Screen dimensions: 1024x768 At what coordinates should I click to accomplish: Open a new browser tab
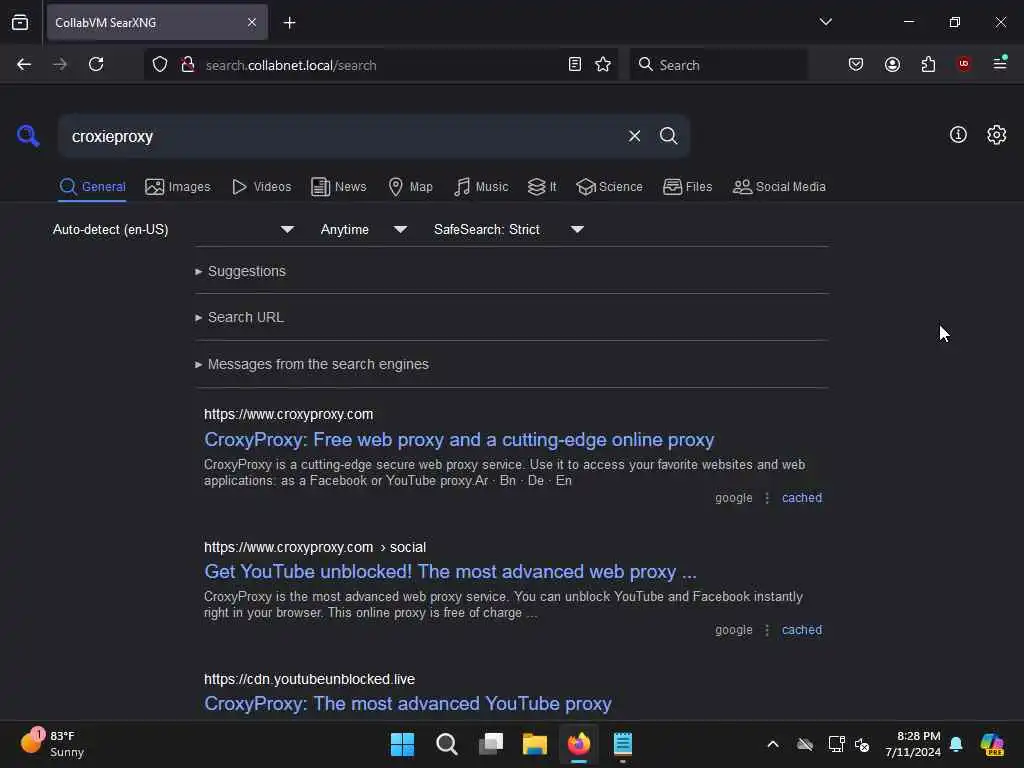tap(289, 23)
